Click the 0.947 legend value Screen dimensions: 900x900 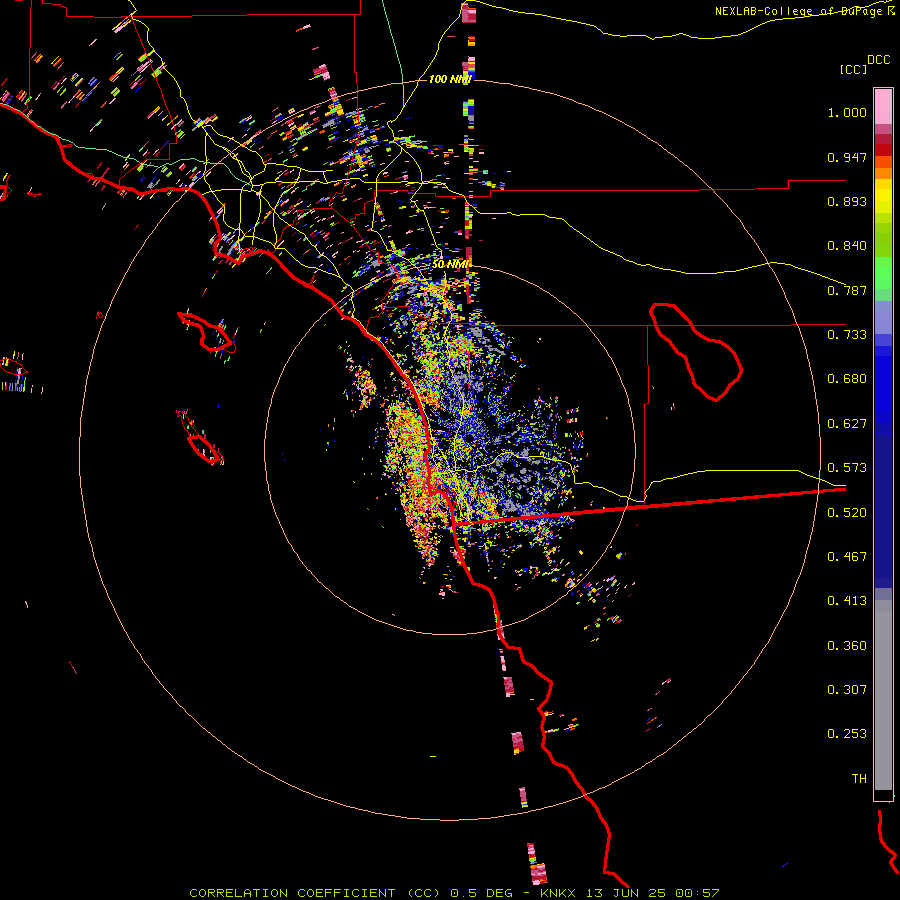[847, 157]
